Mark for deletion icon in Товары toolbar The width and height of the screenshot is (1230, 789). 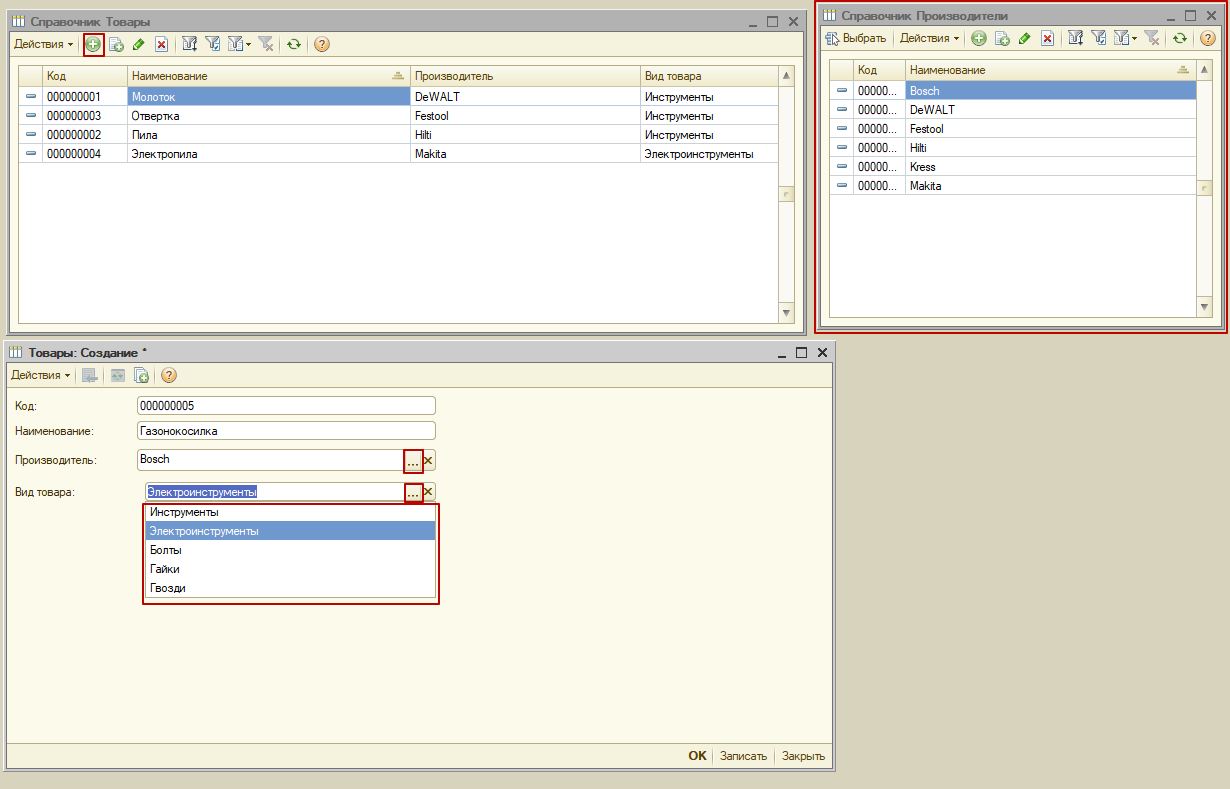coord(161,44)
